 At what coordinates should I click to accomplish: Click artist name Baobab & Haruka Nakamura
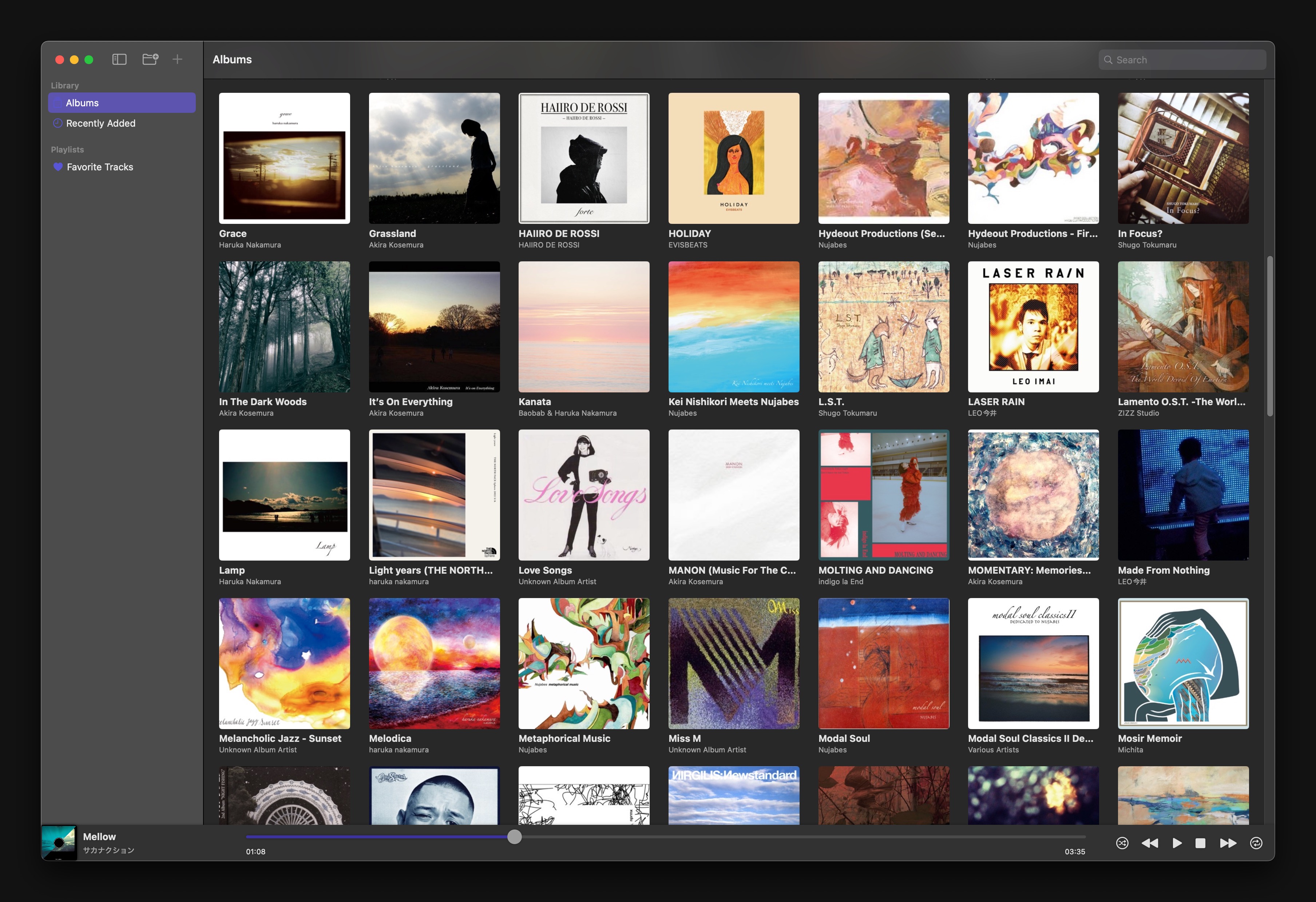pyautogui.click(x=567, y=414)
